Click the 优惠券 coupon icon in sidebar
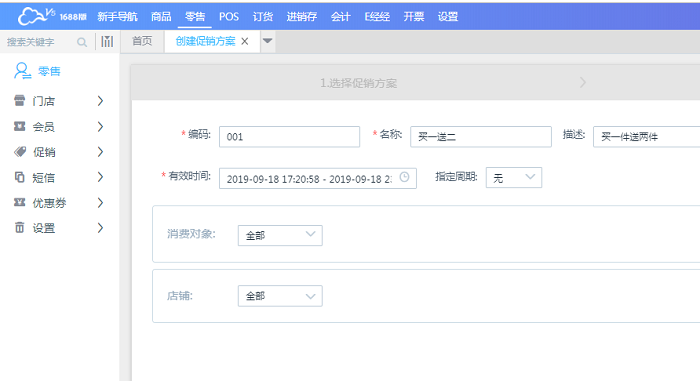The image size is (700, 381). [19, 203]
